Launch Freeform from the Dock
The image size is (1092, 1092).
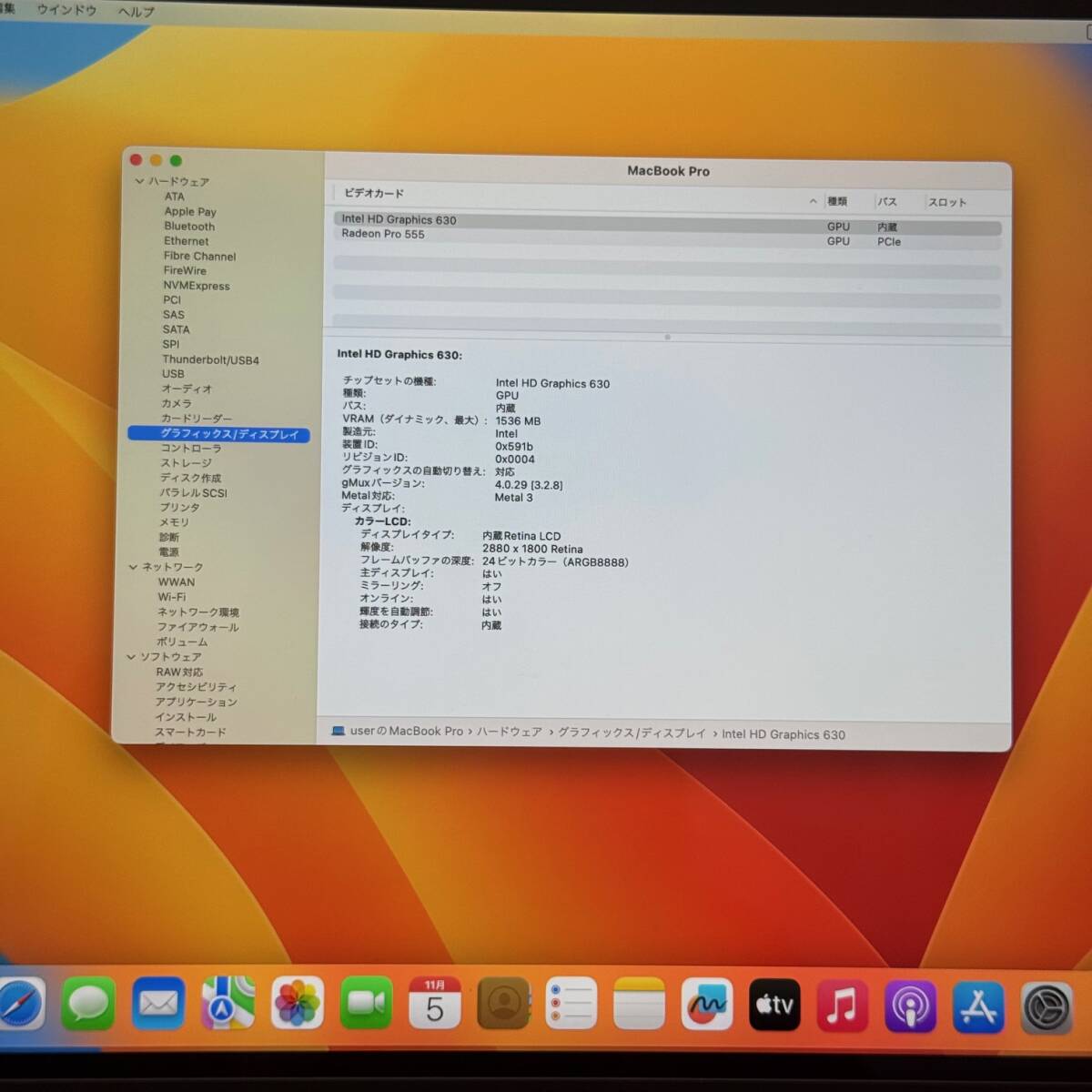coord(707,1005)
